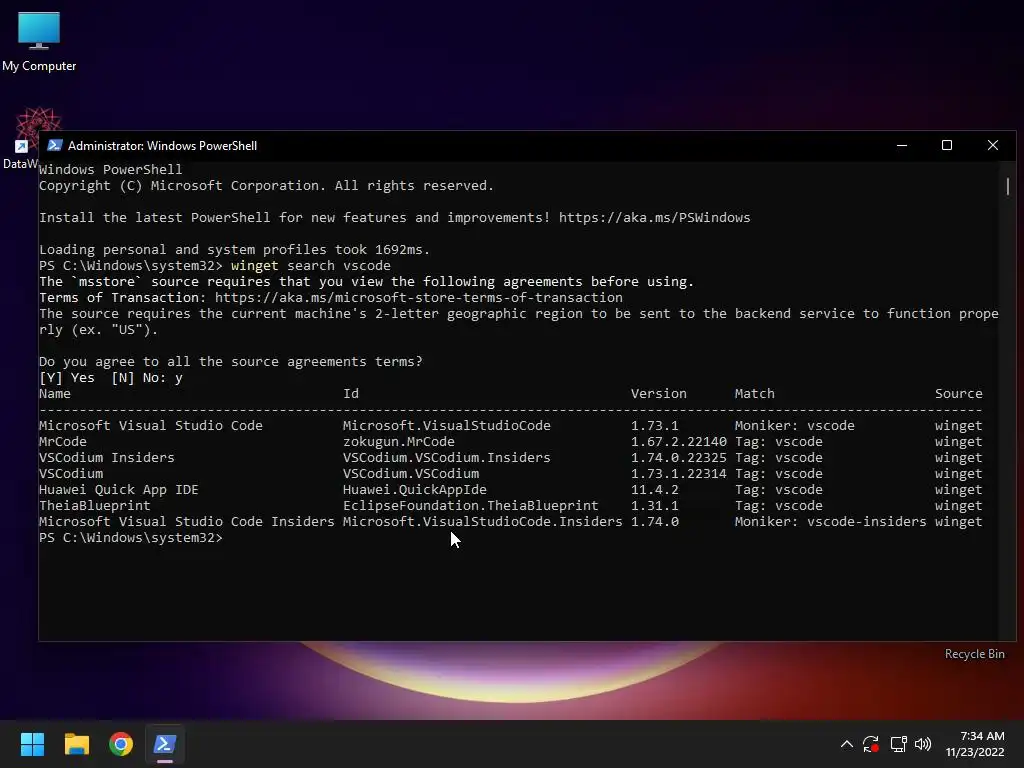Viewport: 1024px width, 768px height.
Task: Launch Google Chrome from the taskbar
Action: [x=121, y=744]
